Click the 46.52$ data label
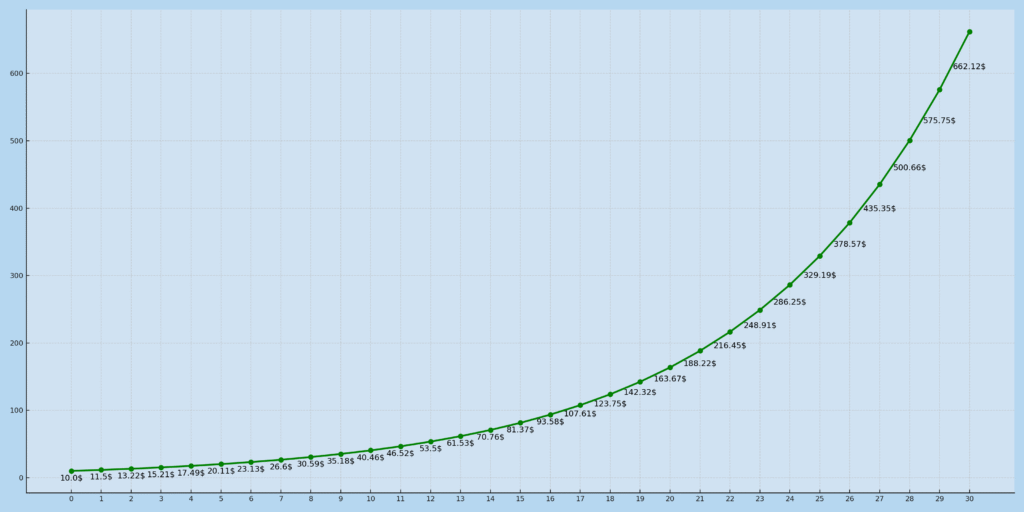The image size is (1024, 512). (x=400, y=453)
